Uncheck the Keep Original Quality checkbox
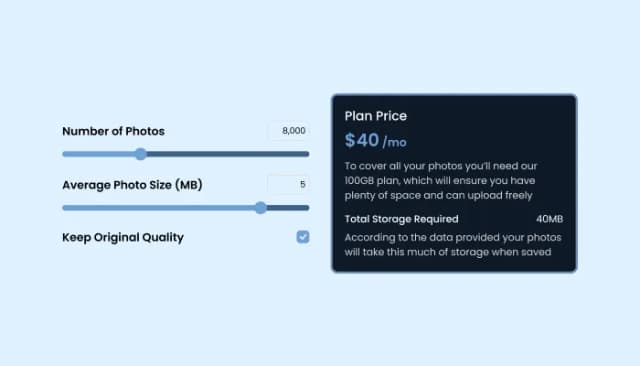640x366 pixels. 303,237
